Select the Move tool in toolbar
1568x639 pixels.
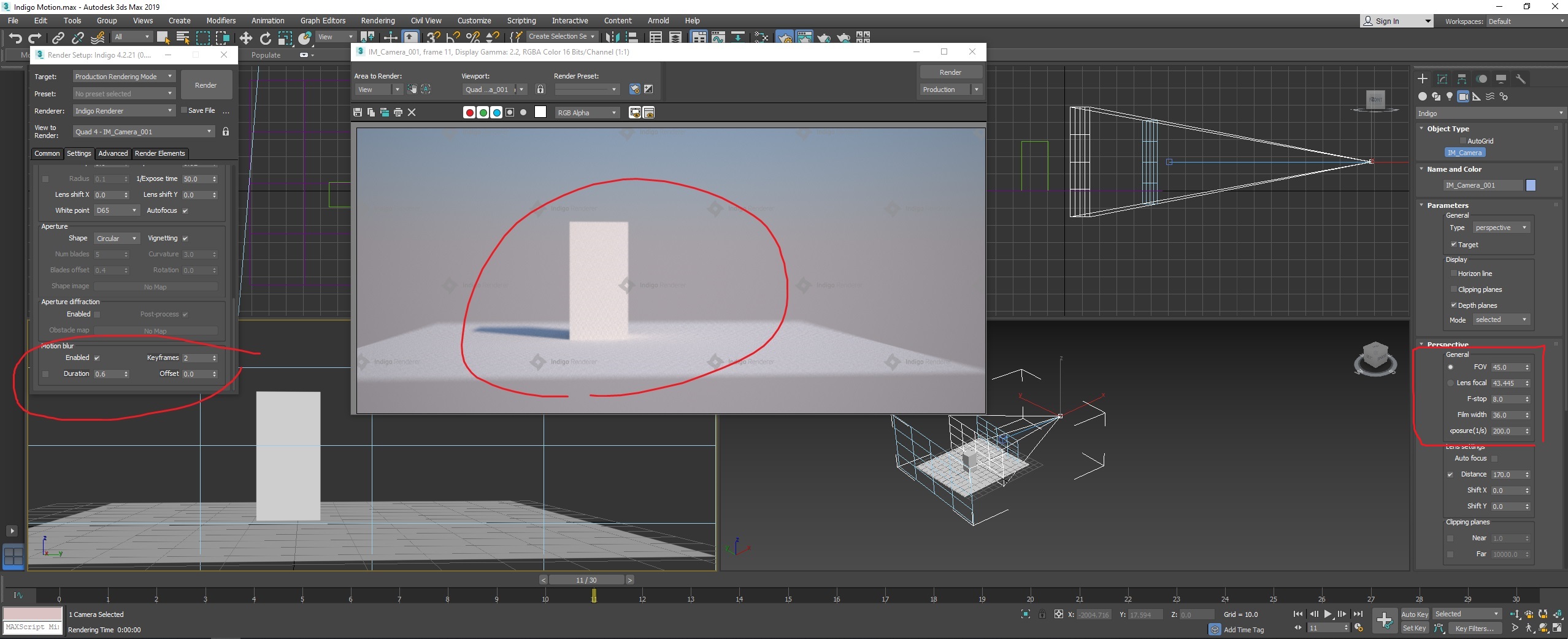pos(245,39)
